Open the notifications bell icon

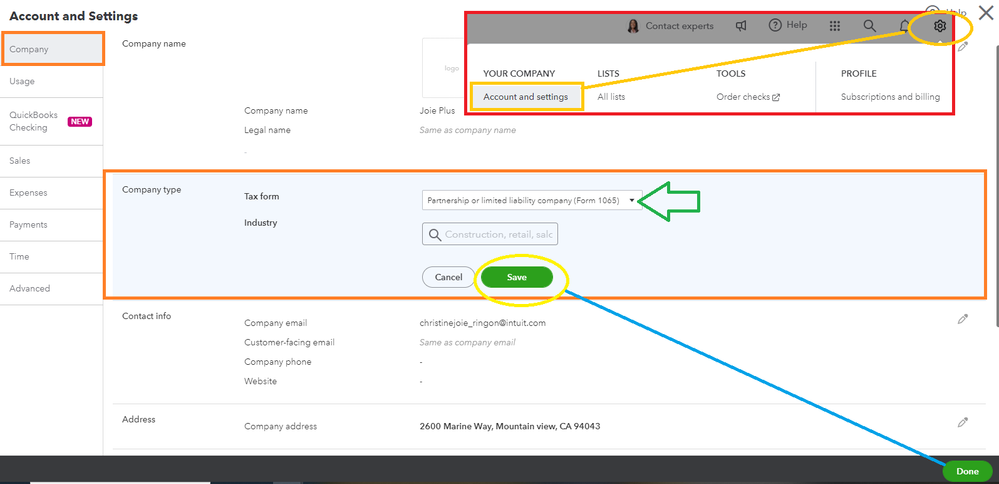904,26
